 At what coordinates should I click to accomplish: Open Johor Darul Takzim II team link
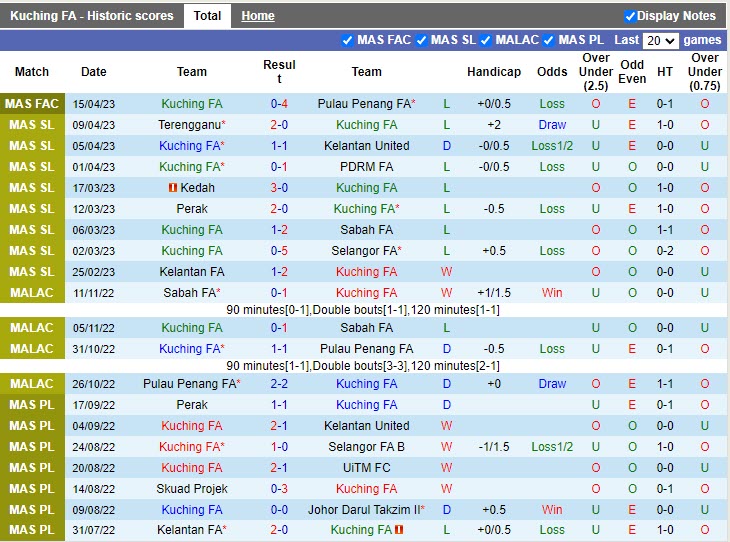click(x=366, y=509)
